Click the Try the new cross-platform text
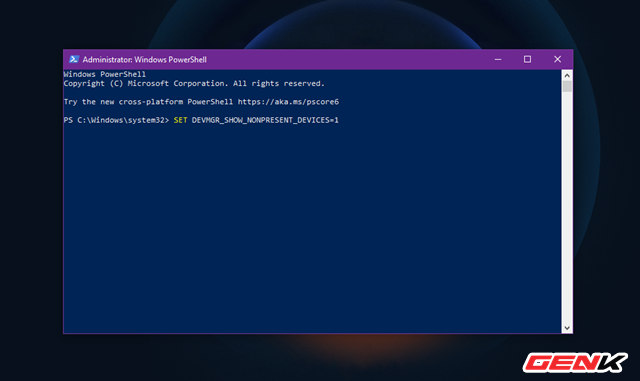 tap(123, 102)
